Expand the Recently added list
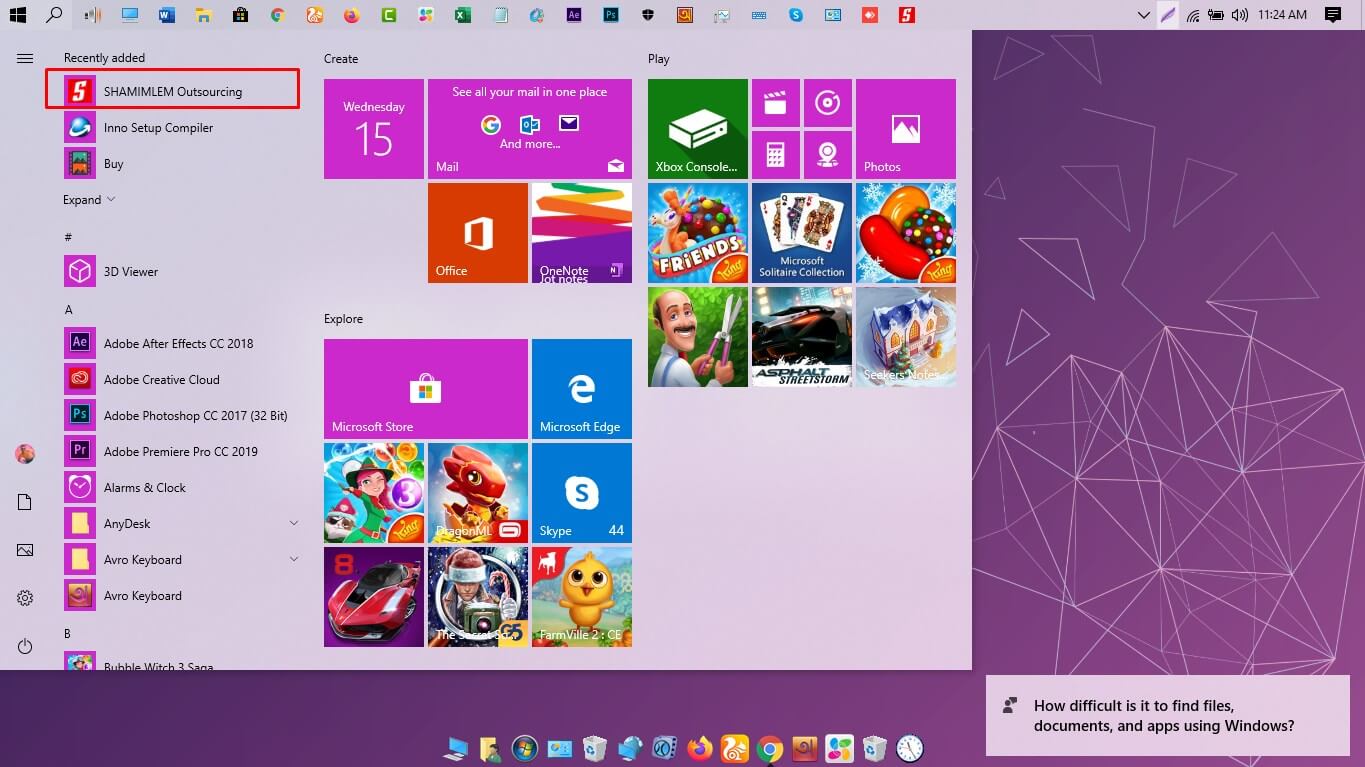Viewport: 1365px width, 767px height. click(89, 200)
